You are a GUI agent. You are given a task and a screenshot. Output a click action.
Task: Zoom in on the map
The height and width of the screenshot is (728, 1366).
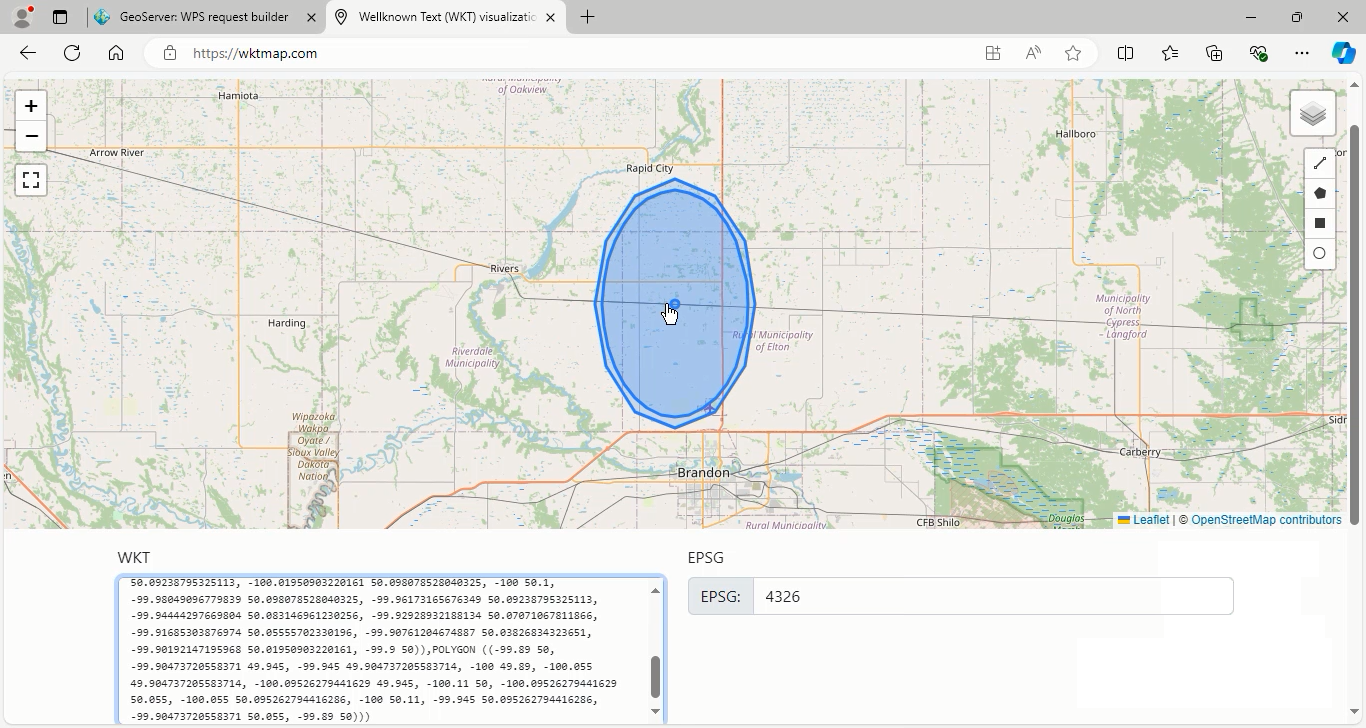[31, 106]
